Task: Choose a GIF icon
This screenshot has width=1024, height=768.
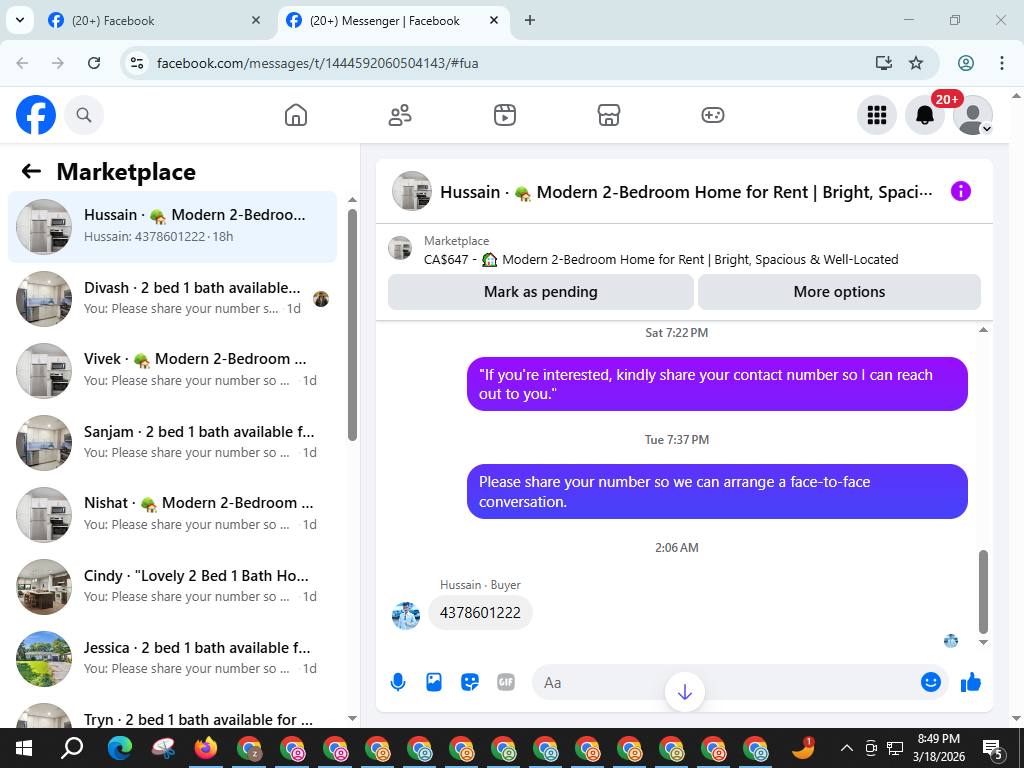Action: tap(506, 682)
